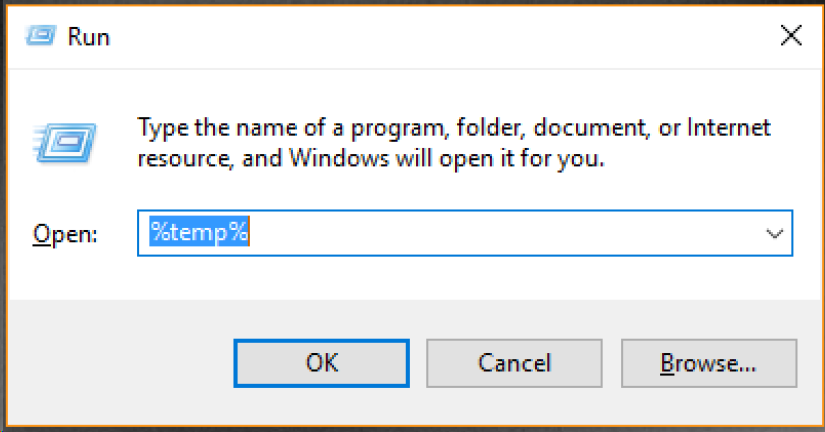This screenshot has height=432, width=825.
Task: Click the large Run program icon
Action: click(x=64, y=142)
